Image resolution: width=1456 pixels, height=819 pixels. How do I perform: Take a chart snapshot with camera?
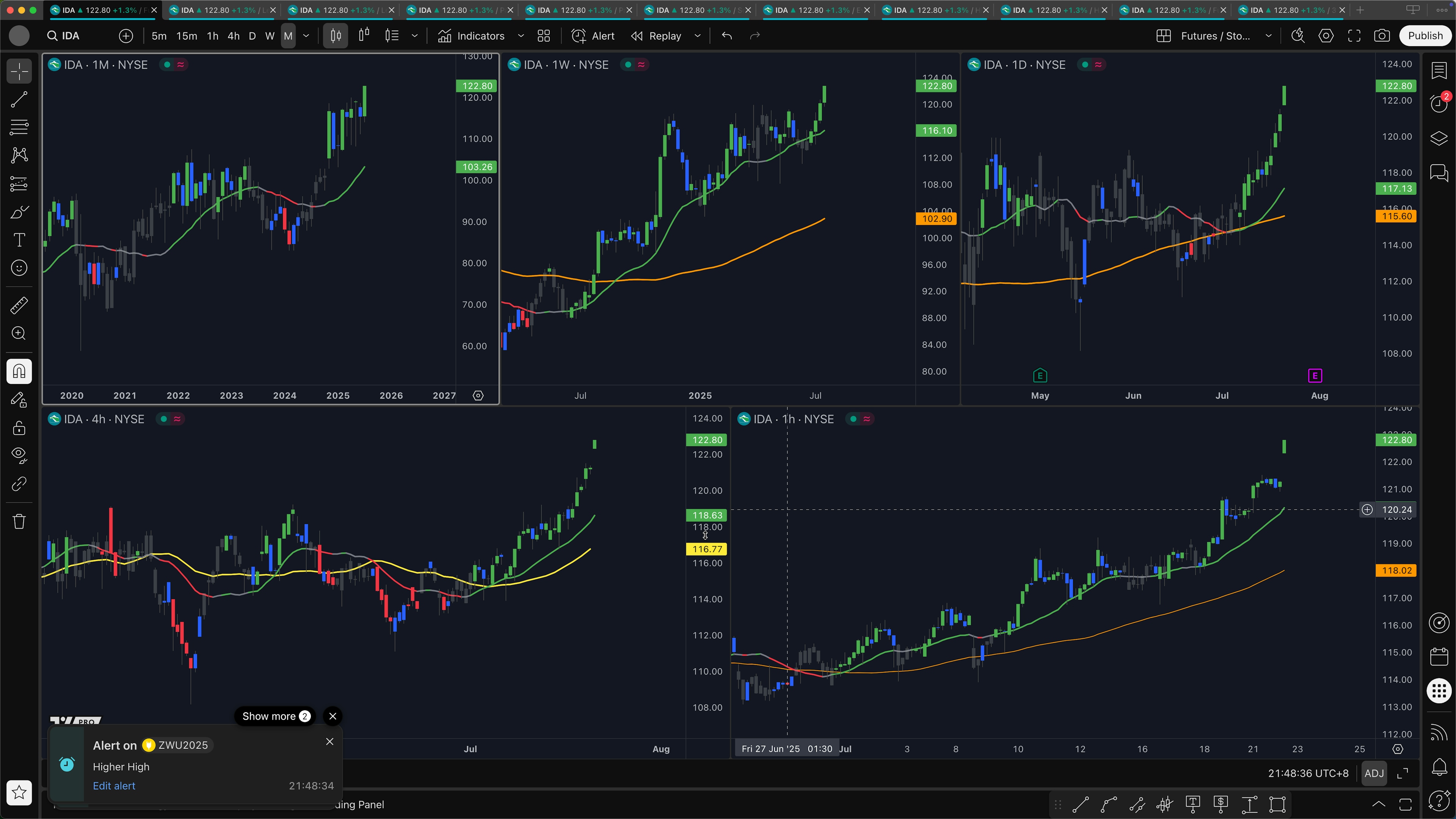pos(1382,36)
